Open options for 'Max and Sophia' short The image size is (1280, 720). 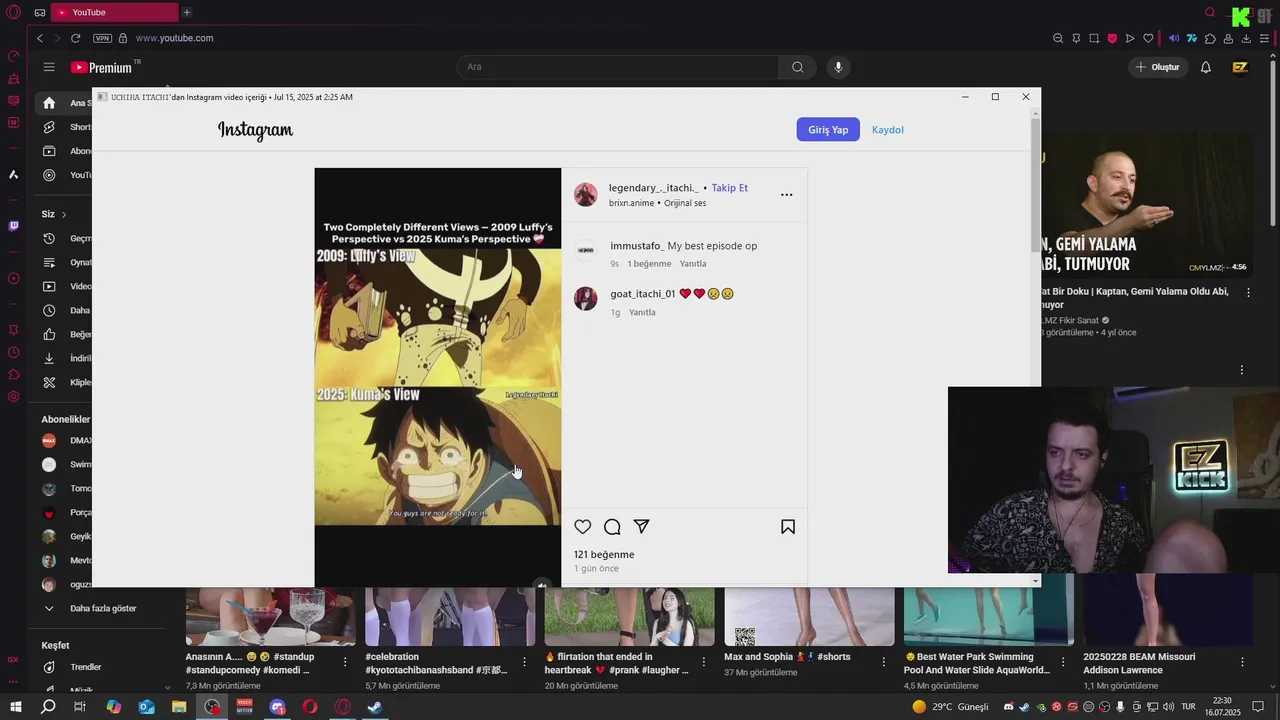tap(885, 662)
